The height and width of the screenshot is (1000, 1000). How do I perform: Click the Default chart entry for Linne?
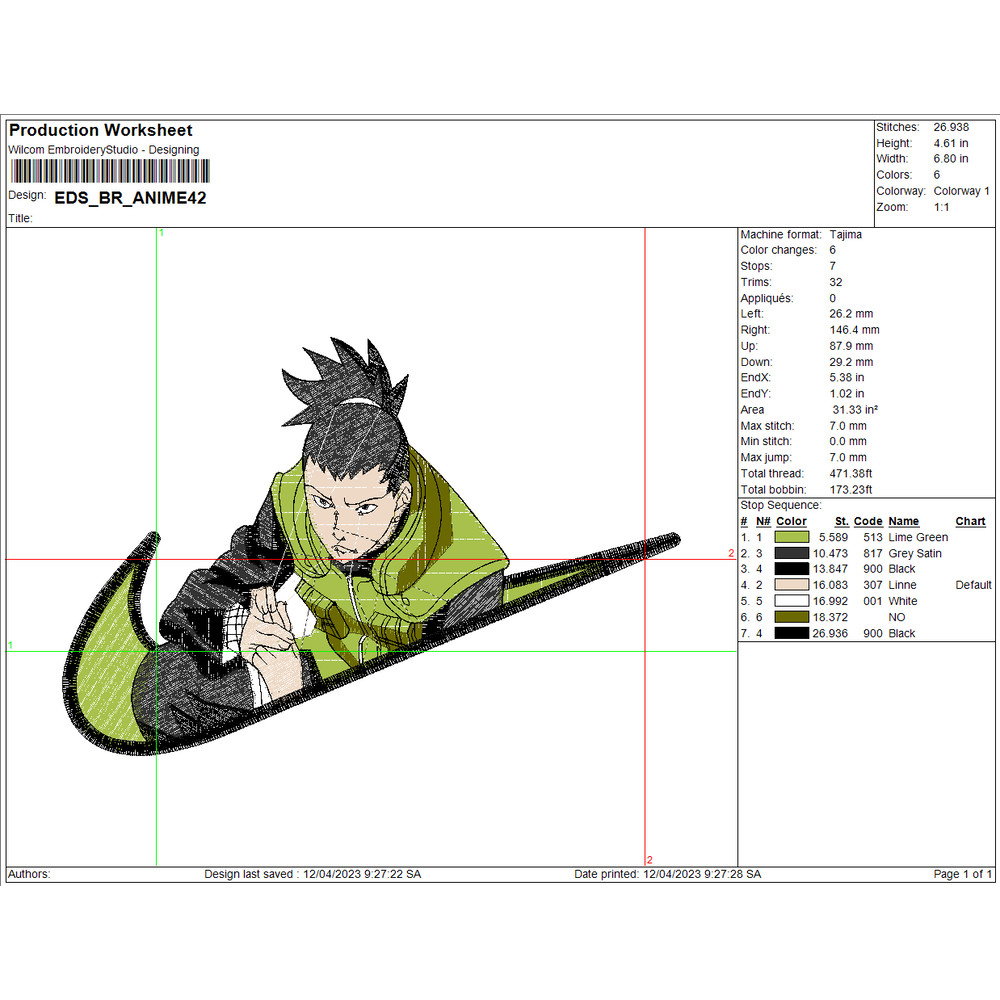pyautogui.click(x=971, y=585)
